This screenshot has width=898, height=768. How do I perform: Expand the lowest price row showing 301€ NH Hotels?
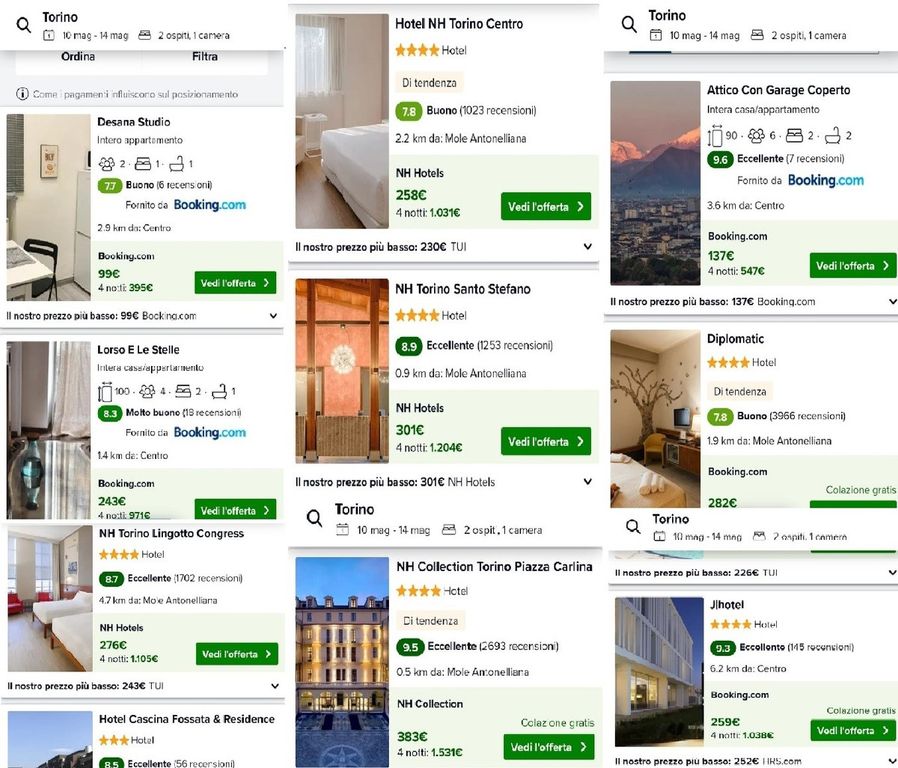[x=587, y=482]
